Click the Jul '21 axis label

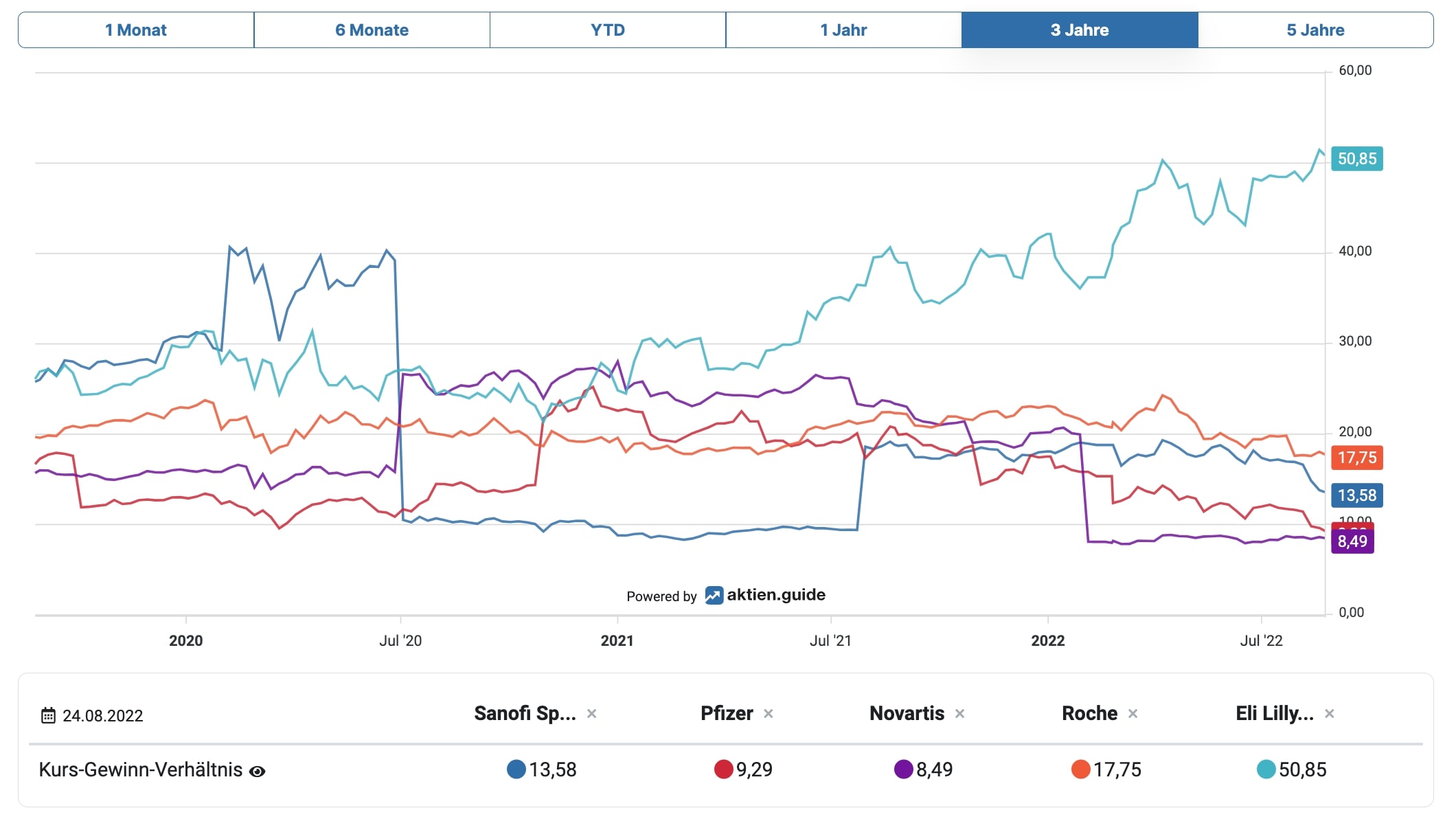point(830,641)
